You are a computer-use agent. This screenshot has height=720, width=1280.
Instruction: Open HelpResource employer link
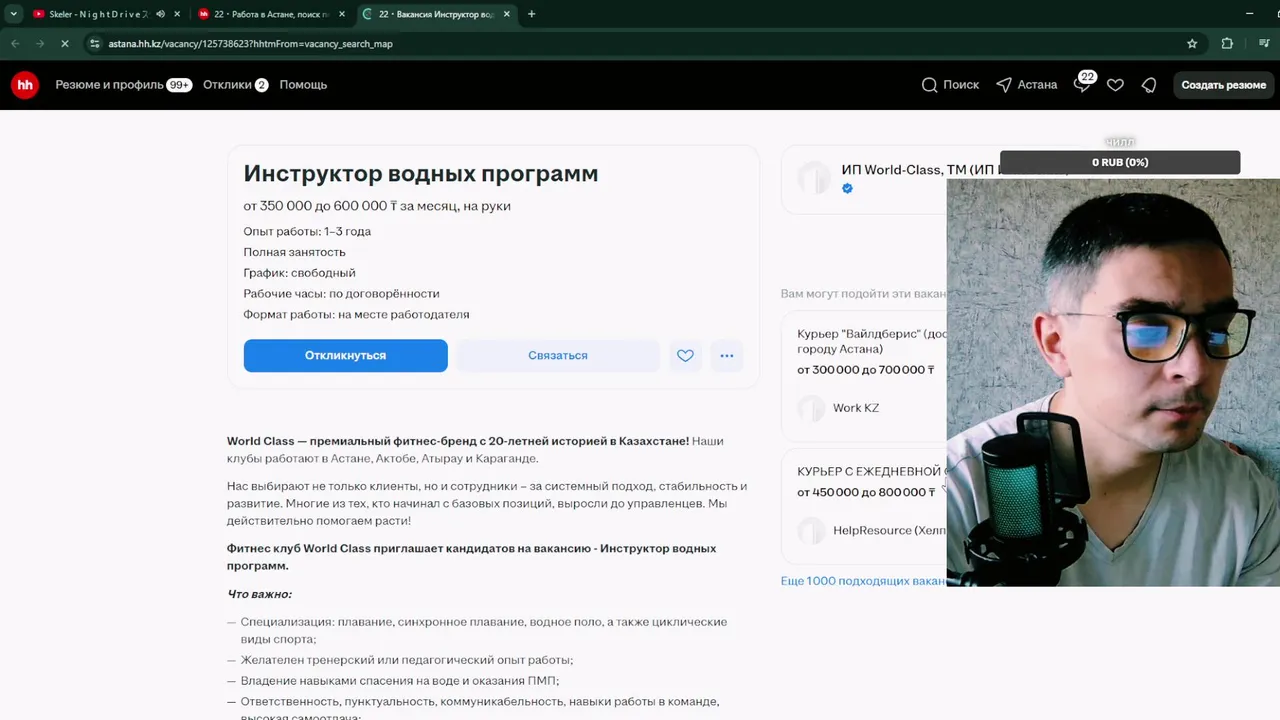click(890, 530)
